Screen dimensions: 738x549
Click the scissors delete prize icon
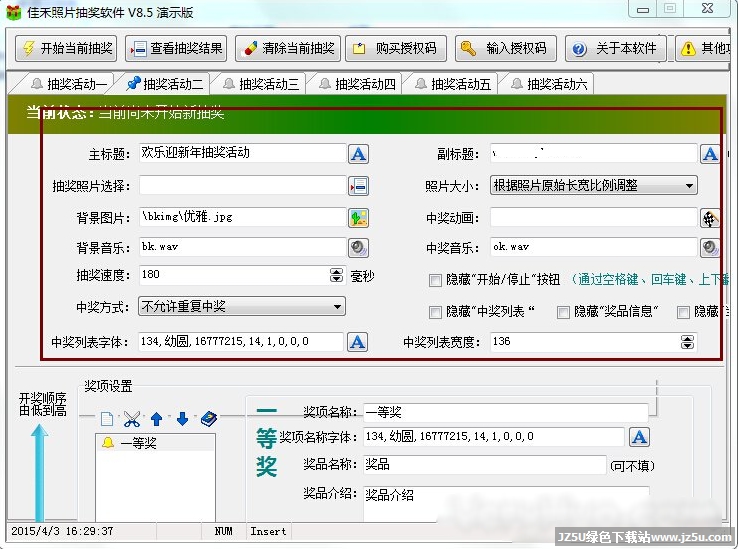[x=131, y=419]
